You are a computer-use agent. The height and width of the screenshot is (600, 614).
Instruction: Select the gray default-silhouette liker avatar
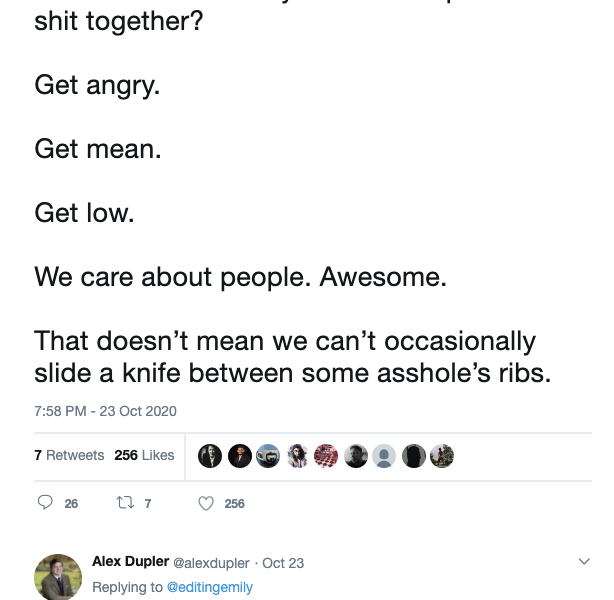pos(384,456)
